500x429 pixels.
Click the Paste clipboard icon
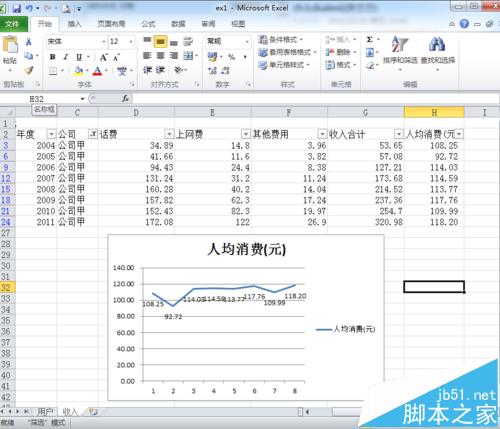[x=10, y=45]
